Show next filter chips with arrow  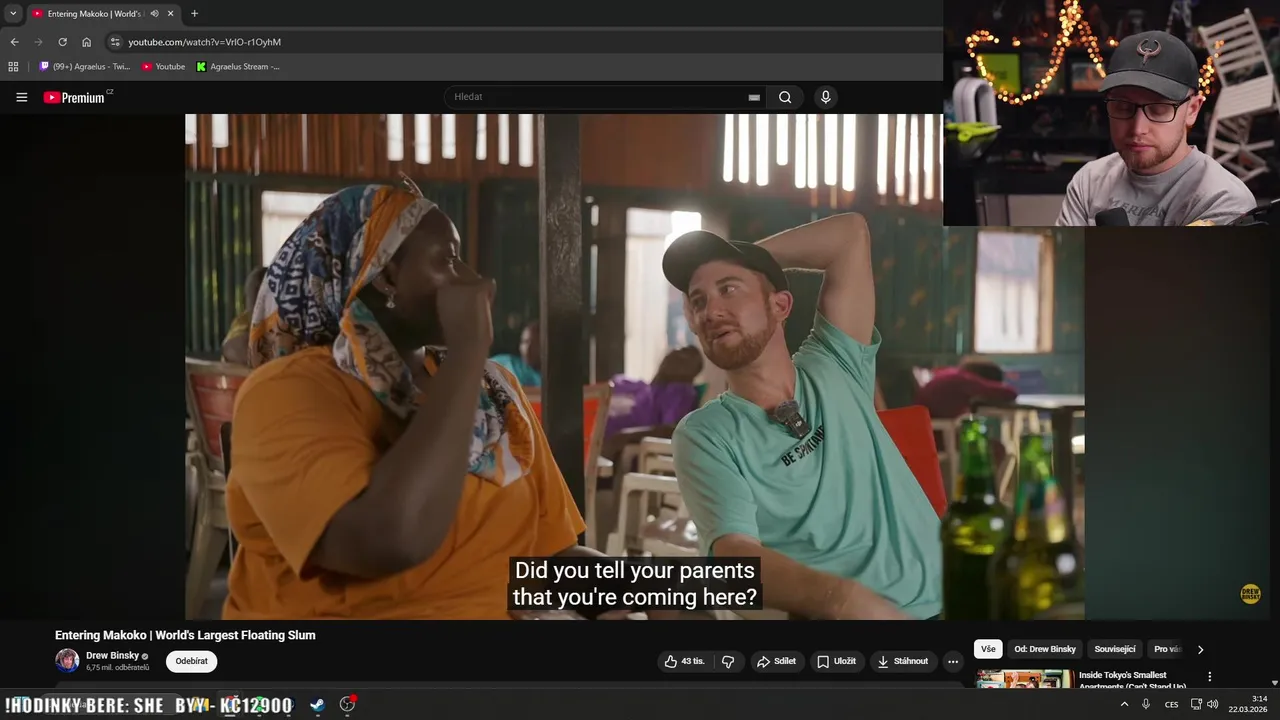pyautogui.click(x=1200, y=649)
